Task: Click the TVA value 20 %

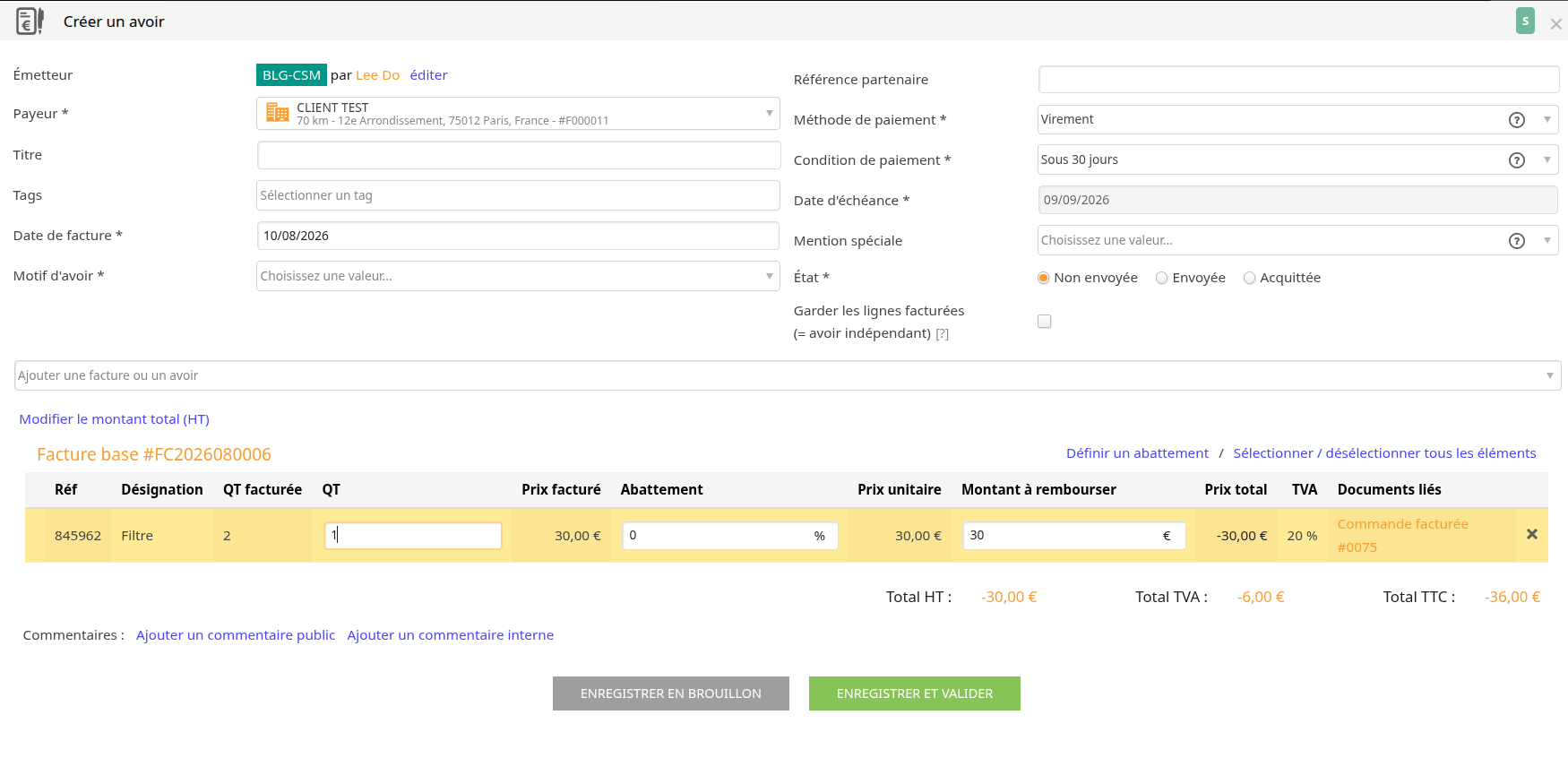Action: point(1302,536)
